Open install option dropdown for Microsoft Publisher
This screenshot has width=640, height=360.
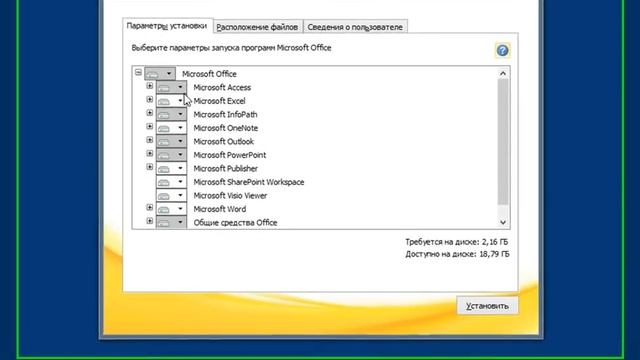click(171, 168)
